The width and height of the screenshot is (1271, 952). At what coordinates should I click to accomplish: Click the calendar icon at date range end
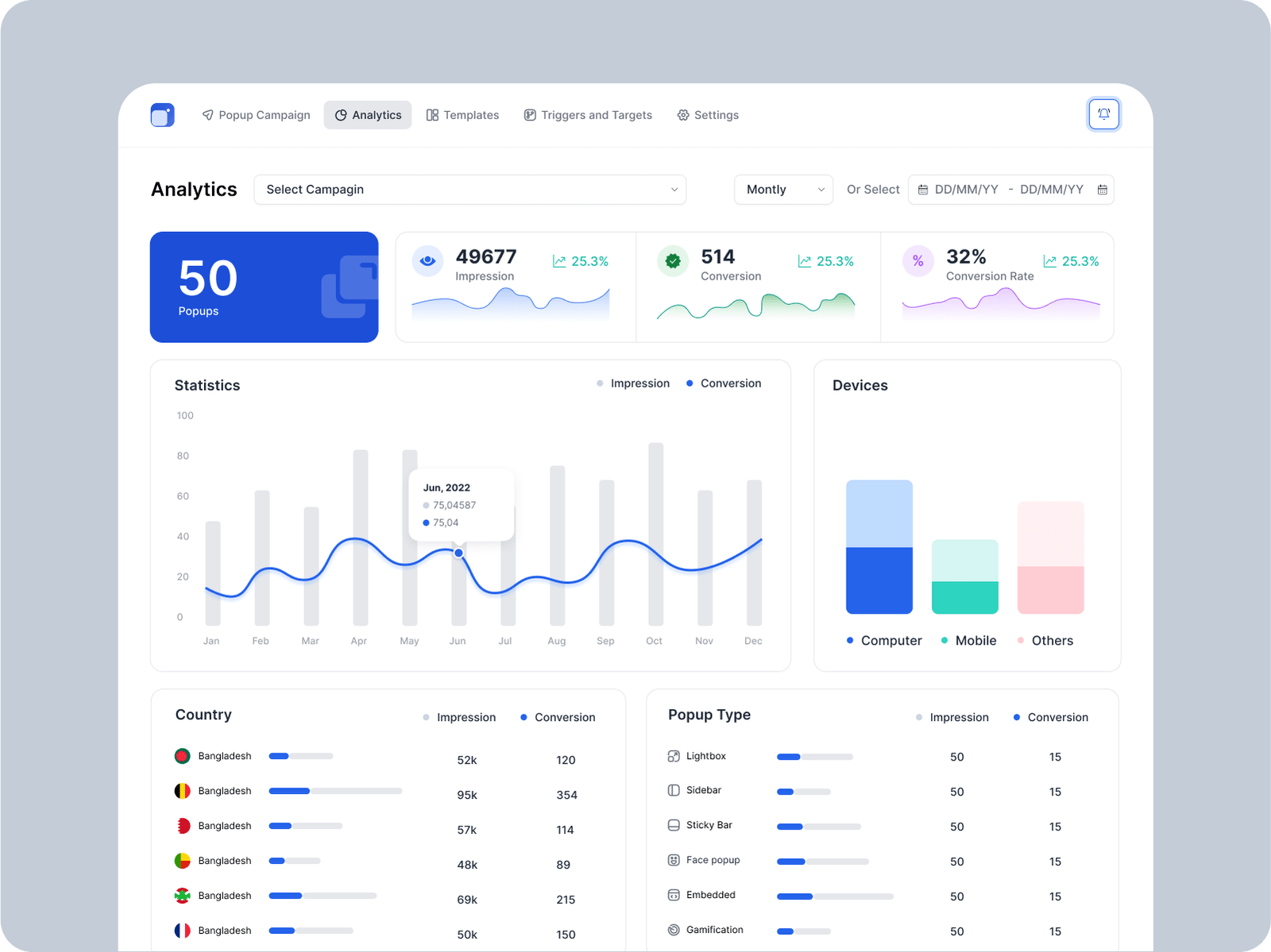[1102, 190]
